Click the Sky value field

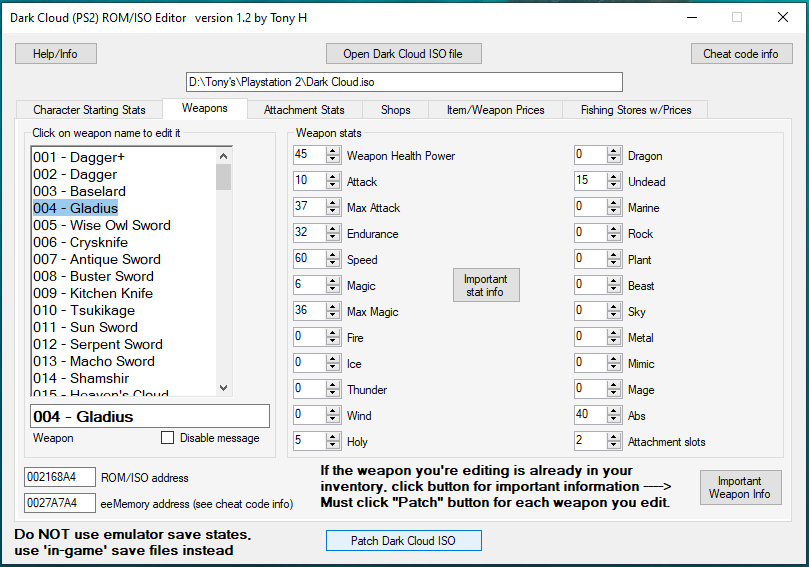590,311
